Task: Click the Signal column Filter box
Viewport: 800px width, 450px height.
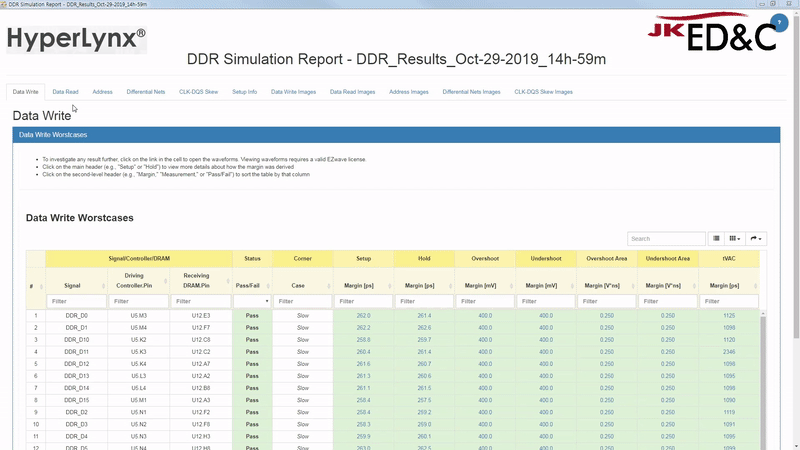Action: pos(77,301)
